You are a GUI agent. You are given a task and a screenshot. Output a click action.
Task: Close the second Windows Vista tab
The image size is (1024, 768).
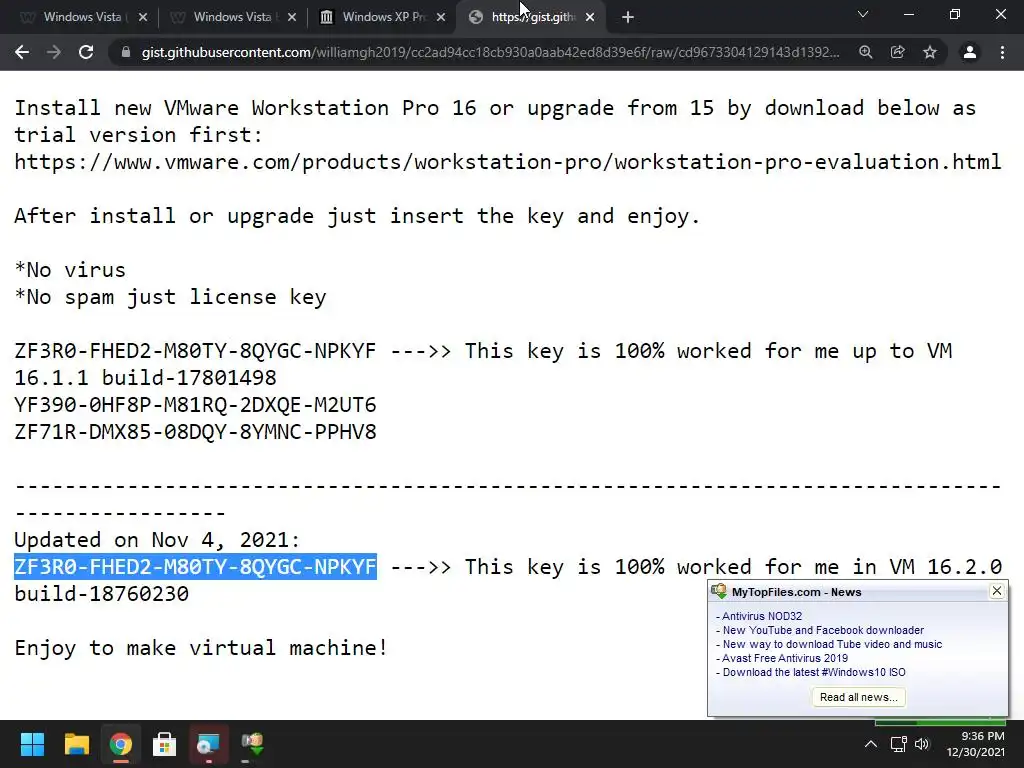point(292,17)
